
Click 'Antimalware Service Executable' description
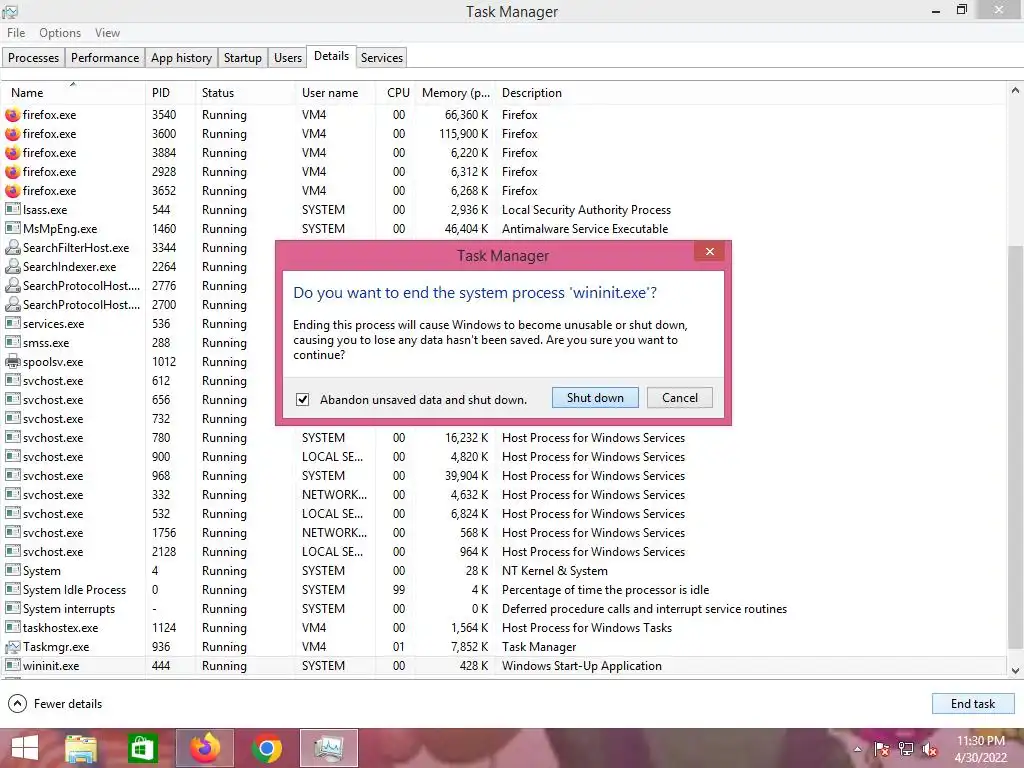pyautogui.click(x=584, y=229)
